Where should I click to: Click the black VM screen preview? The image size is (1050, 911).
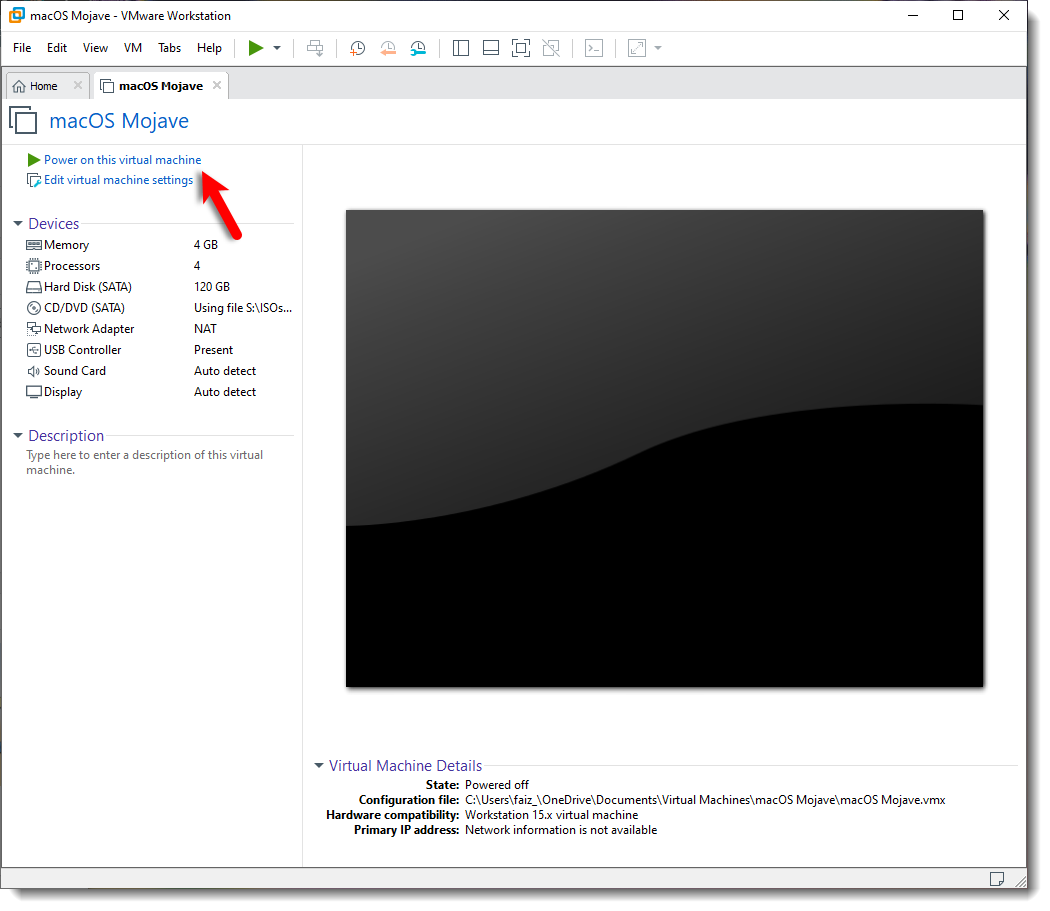pos(664,449)
